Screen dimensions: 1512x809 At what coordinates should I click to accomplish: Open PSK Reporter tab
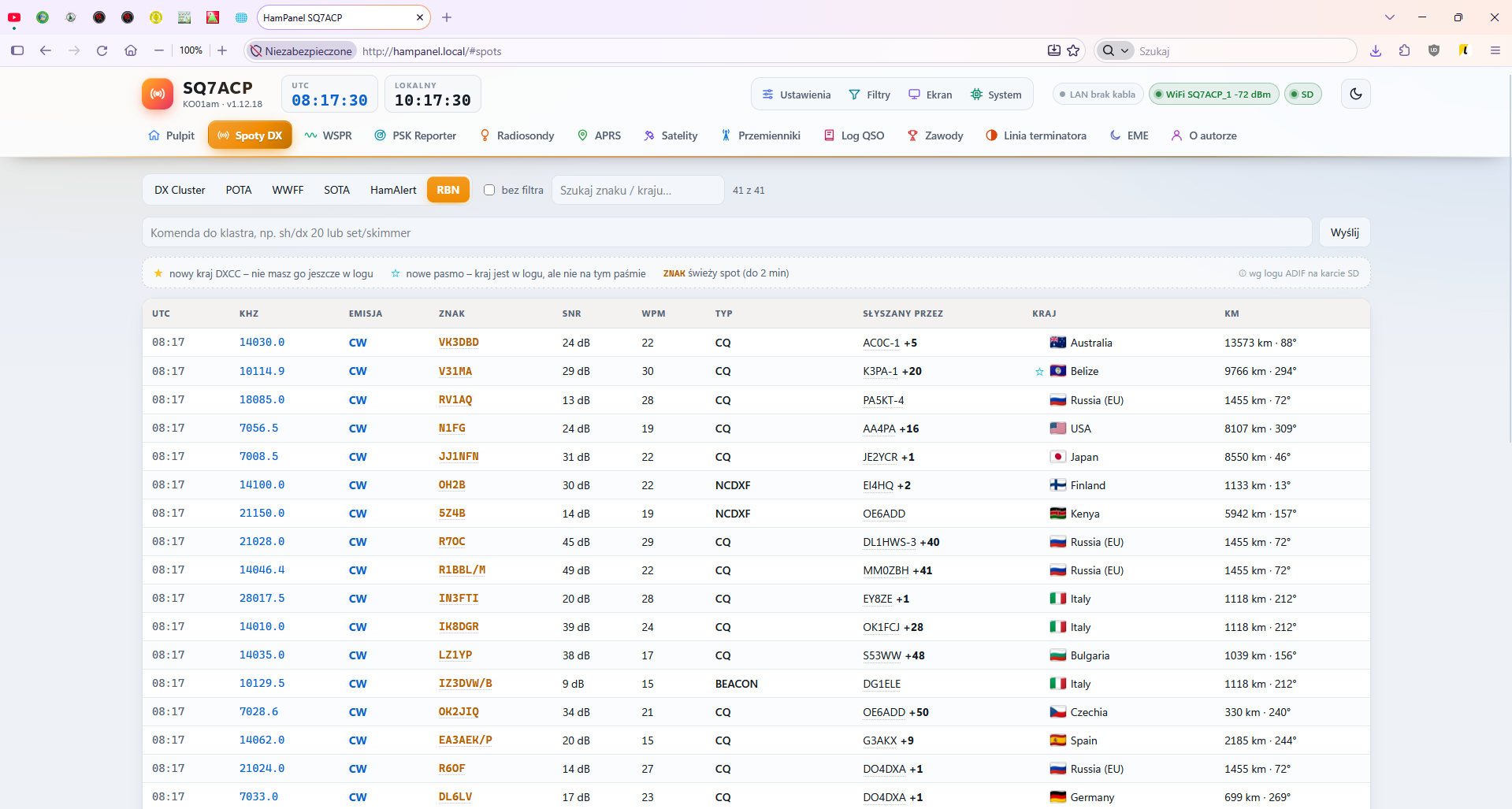tap(415, 135)
